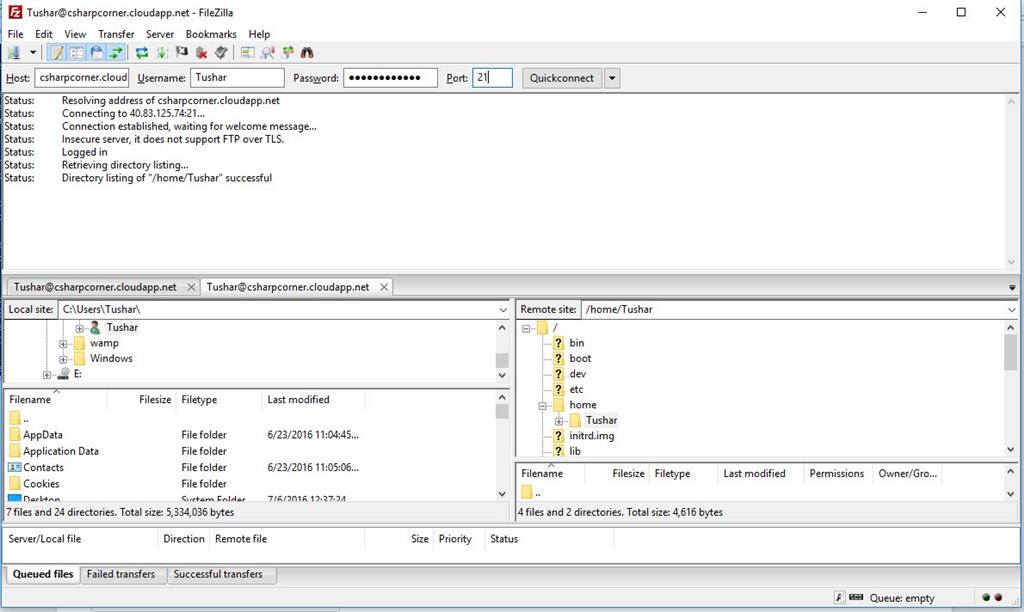
Task: Search for files on the server
Action: tap(308, 52)
